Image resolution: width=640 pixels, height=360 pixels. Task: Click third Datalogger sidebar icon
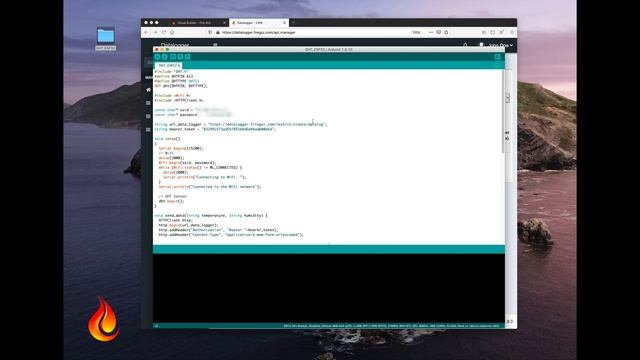(x=148, y=116)
